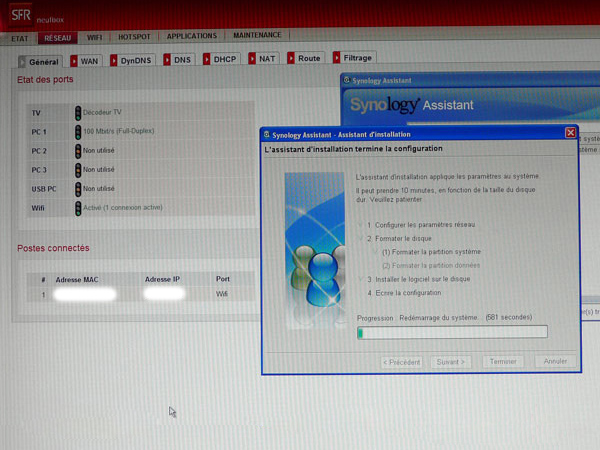Click the 'Décodeur TV' status text
Screen dimensions: 600x450
(x=102, y=112)
